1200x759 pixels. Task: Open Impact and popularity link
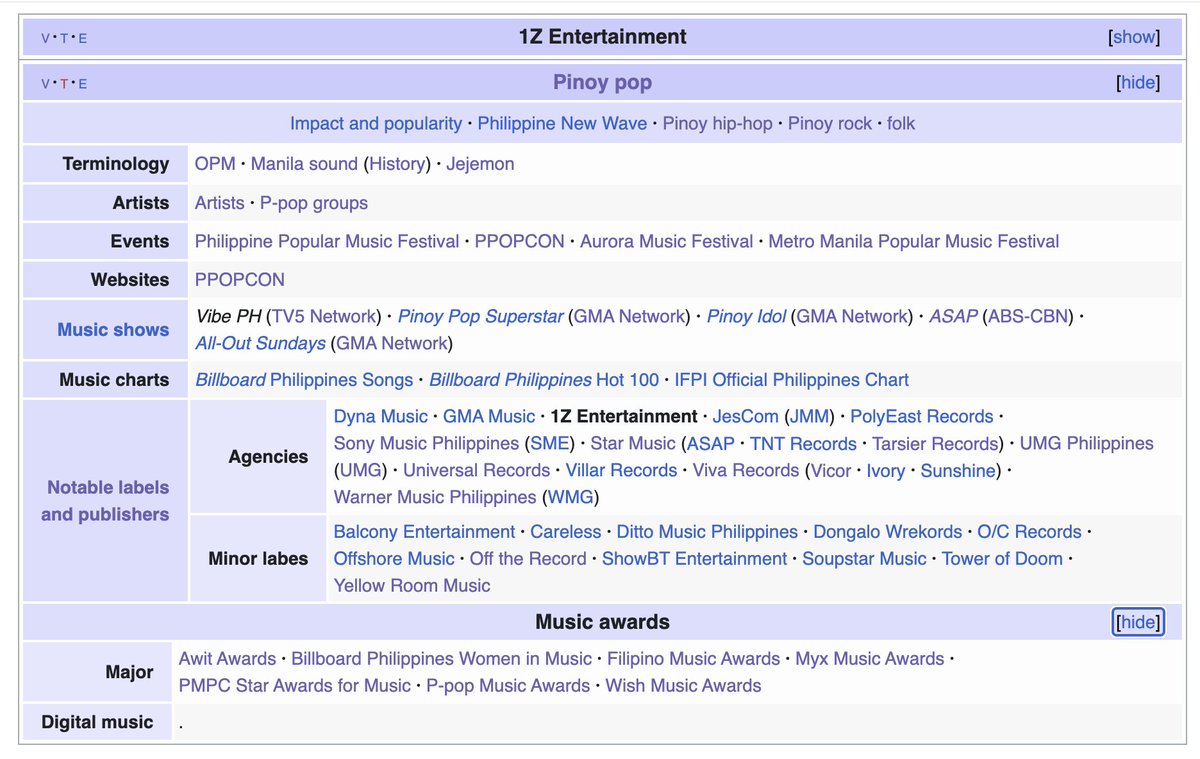[376, 124]
